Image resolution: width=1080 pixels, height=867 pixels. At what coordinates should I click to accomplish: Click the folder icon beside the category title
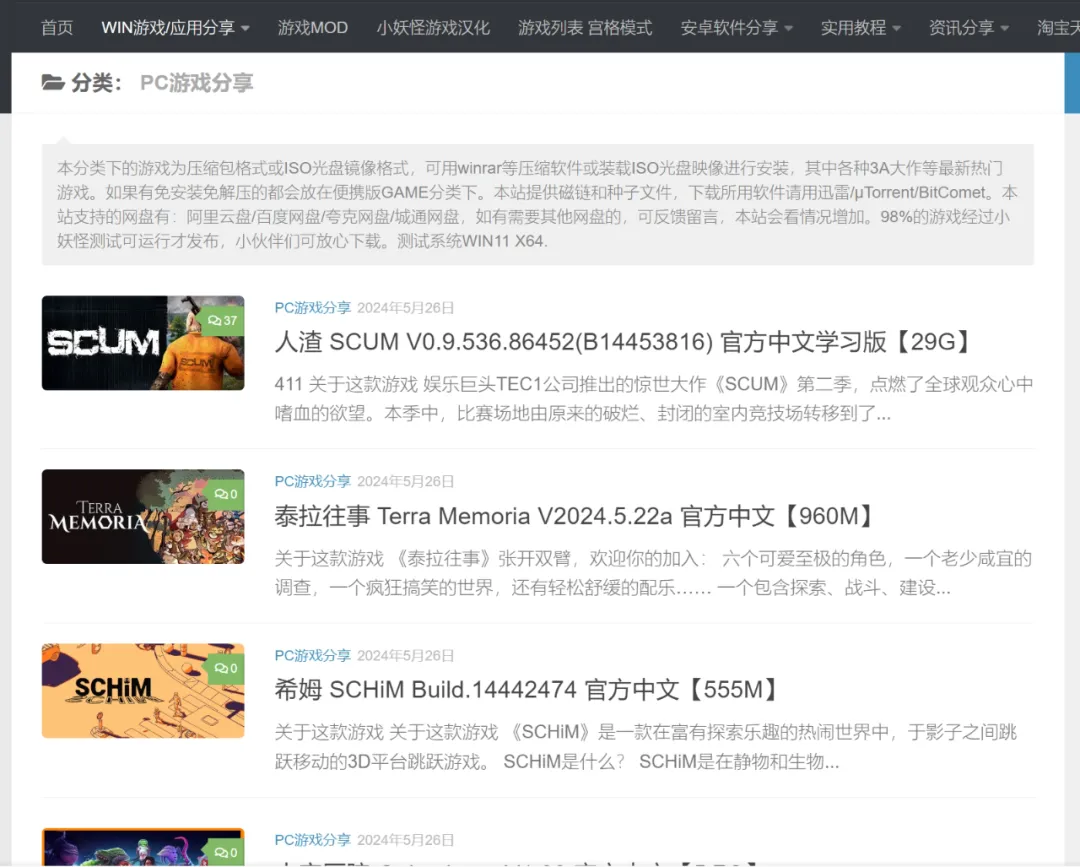tap(53, 82)
